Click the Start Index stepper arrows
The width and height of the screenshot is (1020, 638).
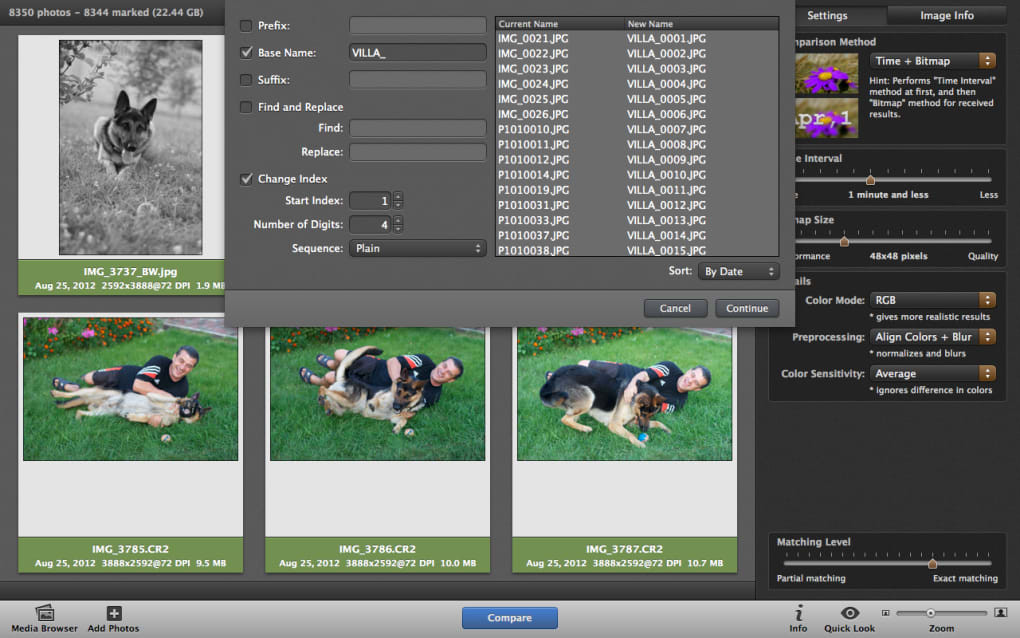pyautogui.click(x=398, y=200)
